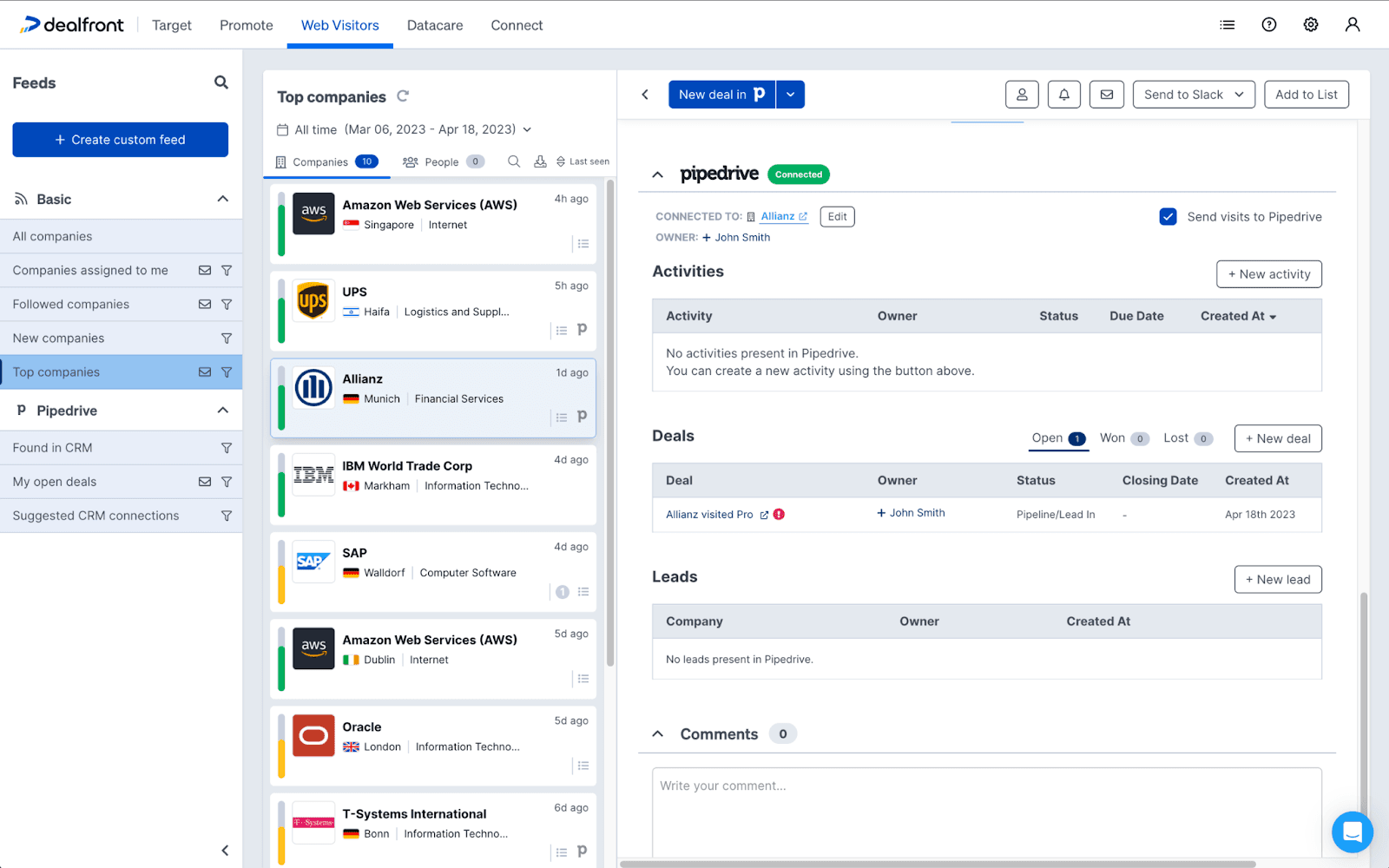Toggle Send visits to Pipedrive checkbox

coord(1168,217)
